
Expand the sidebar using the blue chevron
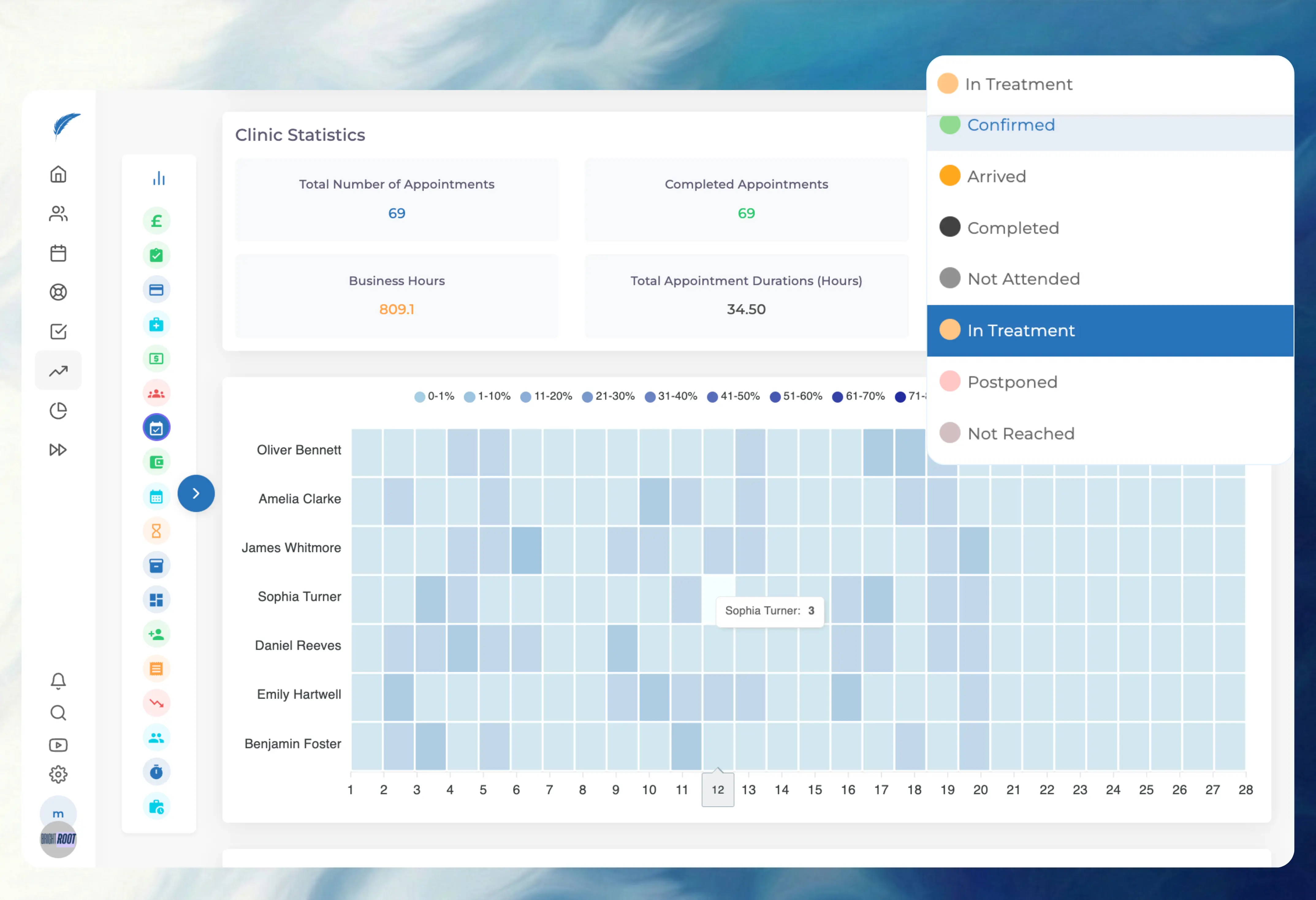pos(196,493)
